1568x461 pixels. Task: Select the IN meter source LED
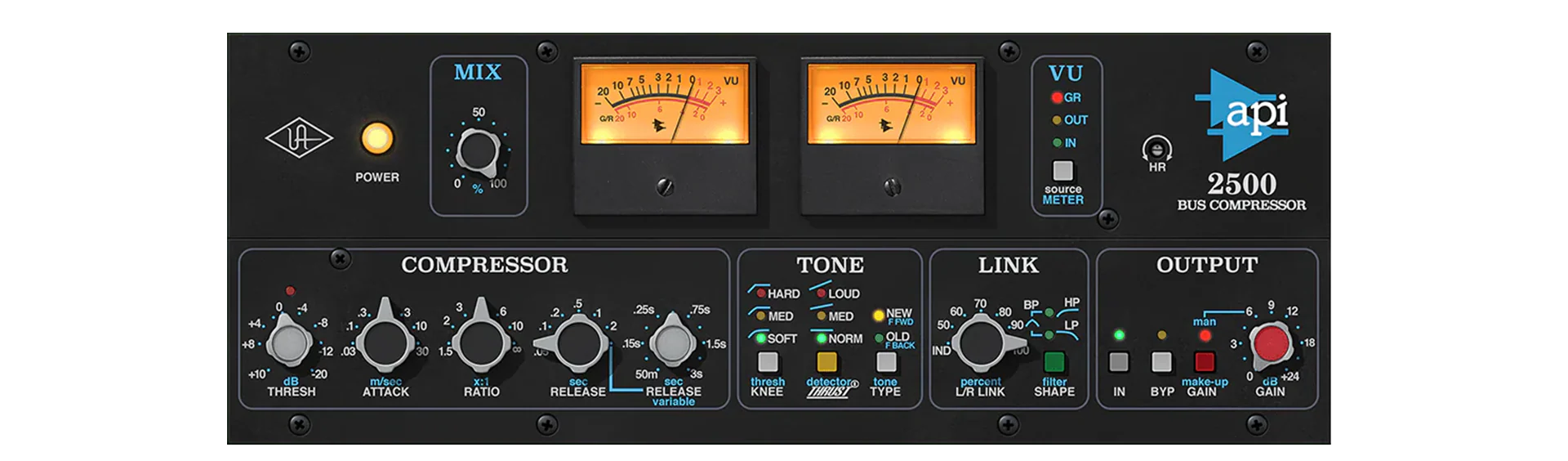pyautogui.click(x=1057, y=142)
